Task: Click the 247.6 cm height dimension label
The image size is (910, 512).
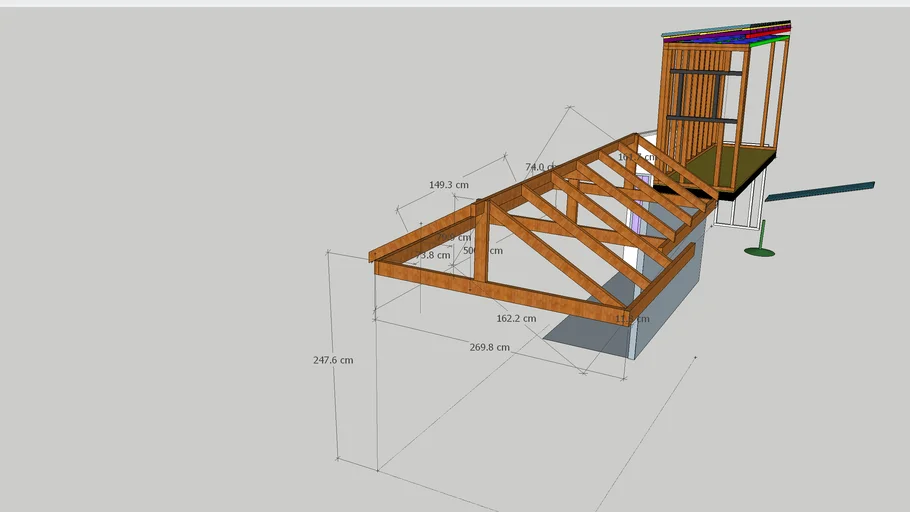Action: [x=332, y=360]
